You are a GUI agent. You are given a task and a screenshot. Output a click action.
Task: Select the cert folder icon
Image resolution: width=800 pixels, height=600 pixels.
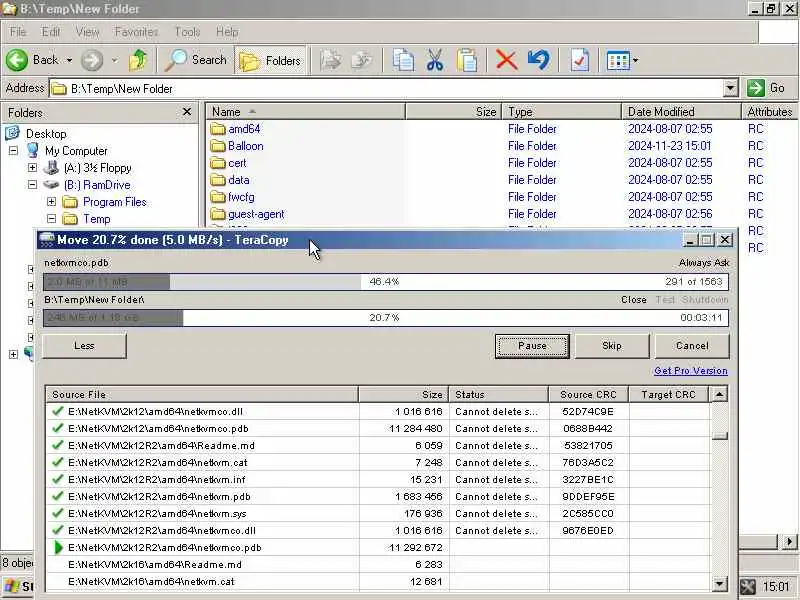tap(218, 163)
